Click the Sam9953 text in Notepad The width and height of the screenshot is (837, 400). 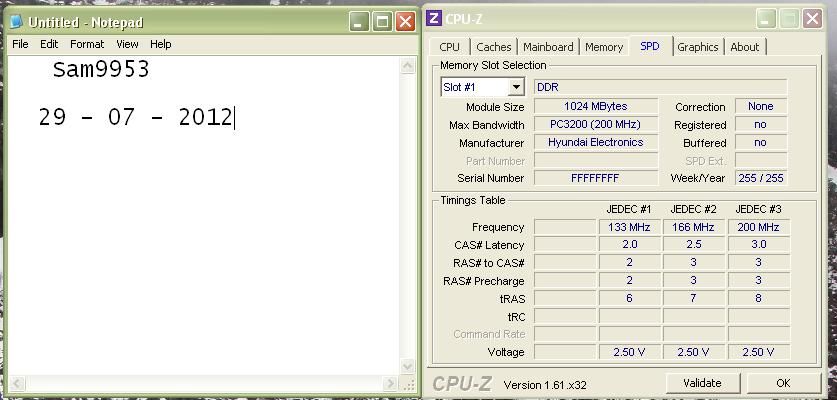(x=101, y=69)
